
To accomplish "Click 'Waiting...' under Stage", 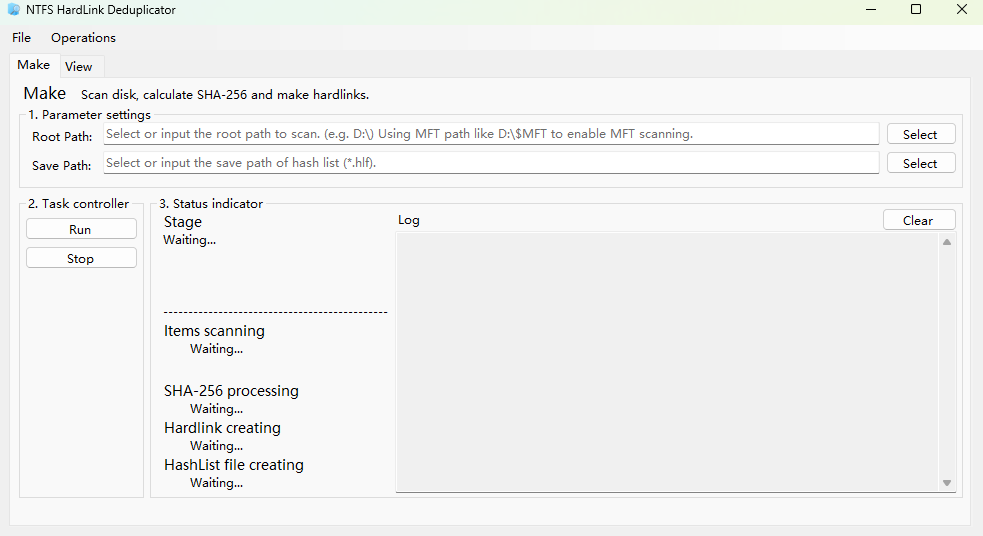I will click(x=189, y=239).
